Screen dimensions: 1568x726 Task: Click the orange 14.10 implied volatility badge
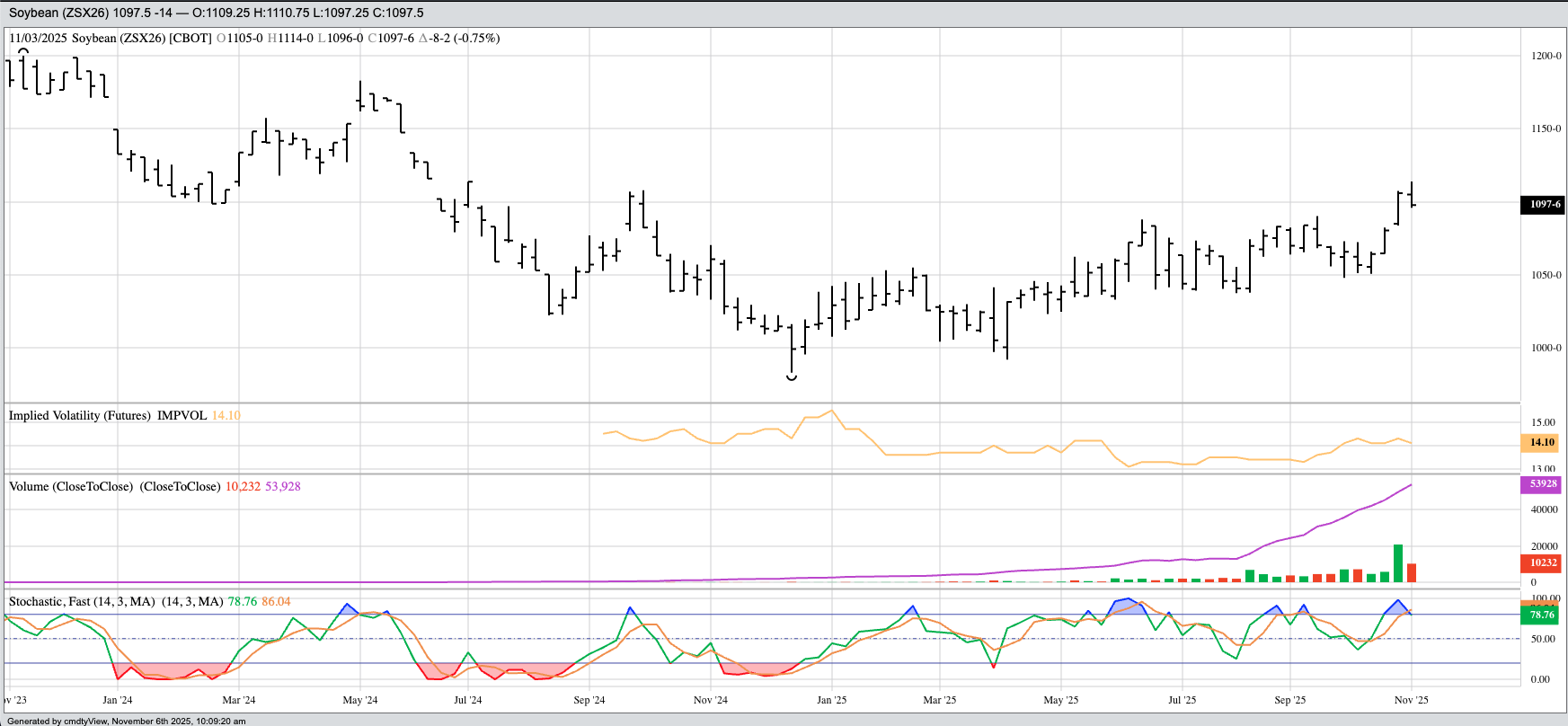1542,442
